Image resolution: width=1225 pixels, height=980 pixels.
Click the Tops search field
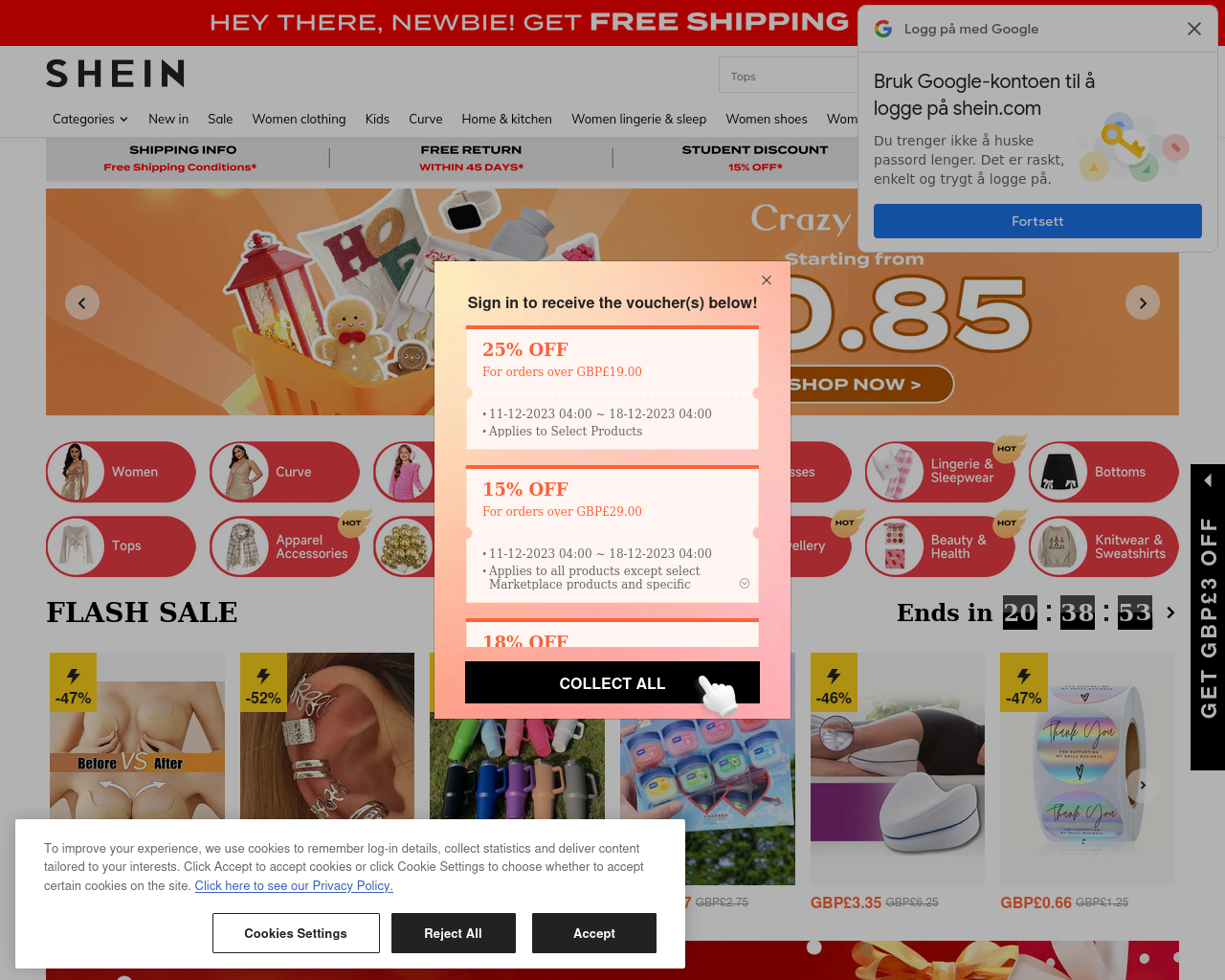coord(789,76)
